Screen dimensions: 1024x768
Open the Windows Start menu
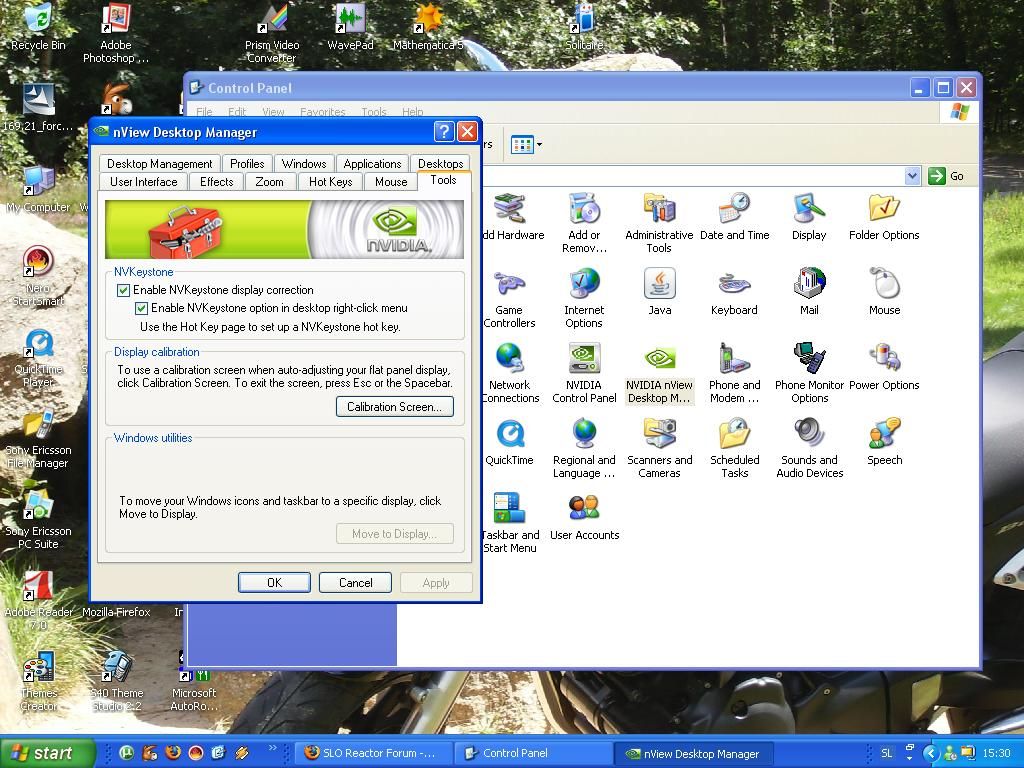click(x=48, y=753)
